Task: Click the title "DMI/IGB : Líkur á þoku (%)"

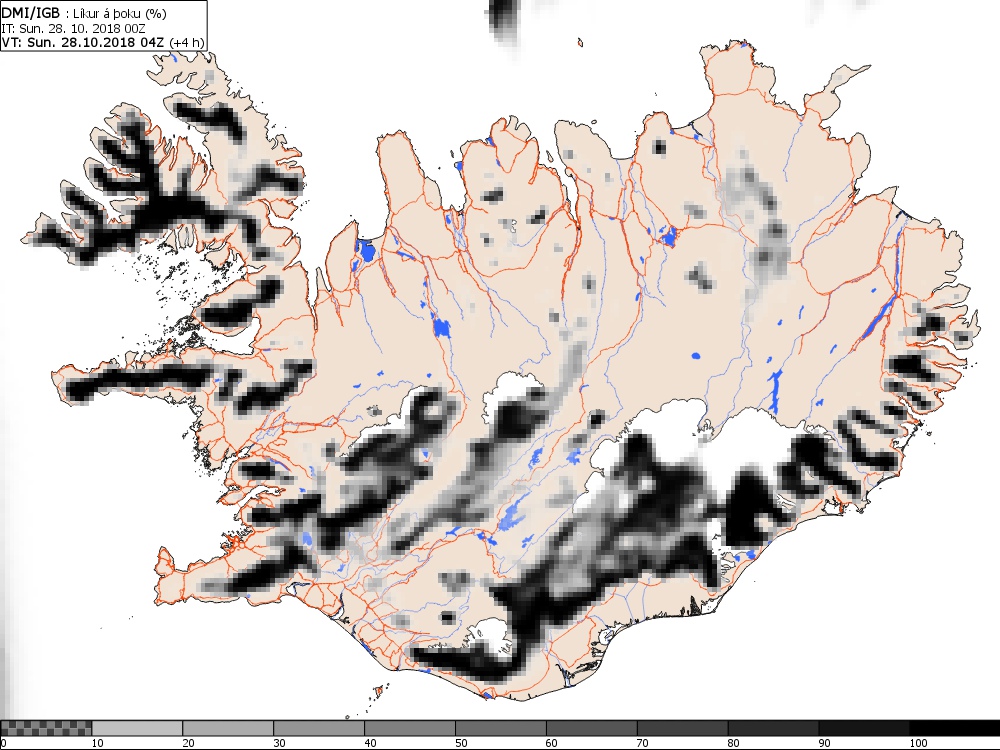Action: coord(85,13)
